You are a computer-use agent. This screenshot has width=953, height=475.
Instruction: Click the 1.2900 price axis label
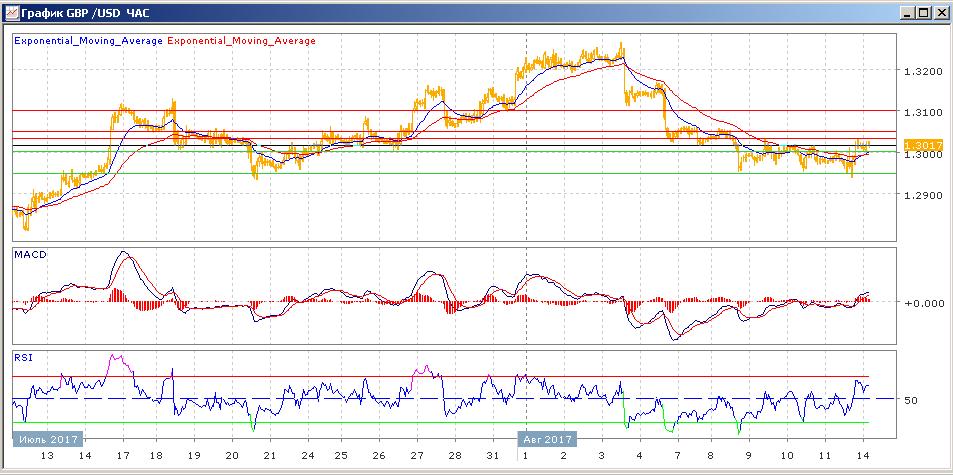pos(922,196)
